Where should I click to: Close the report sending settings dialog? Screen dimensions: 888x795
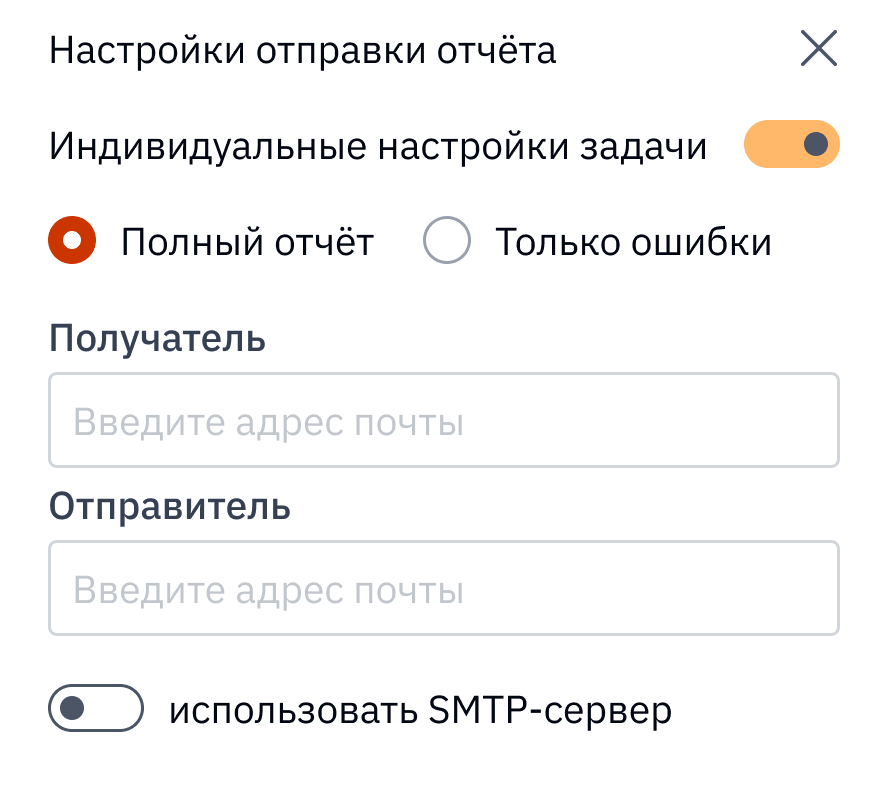tap(820, 47)
